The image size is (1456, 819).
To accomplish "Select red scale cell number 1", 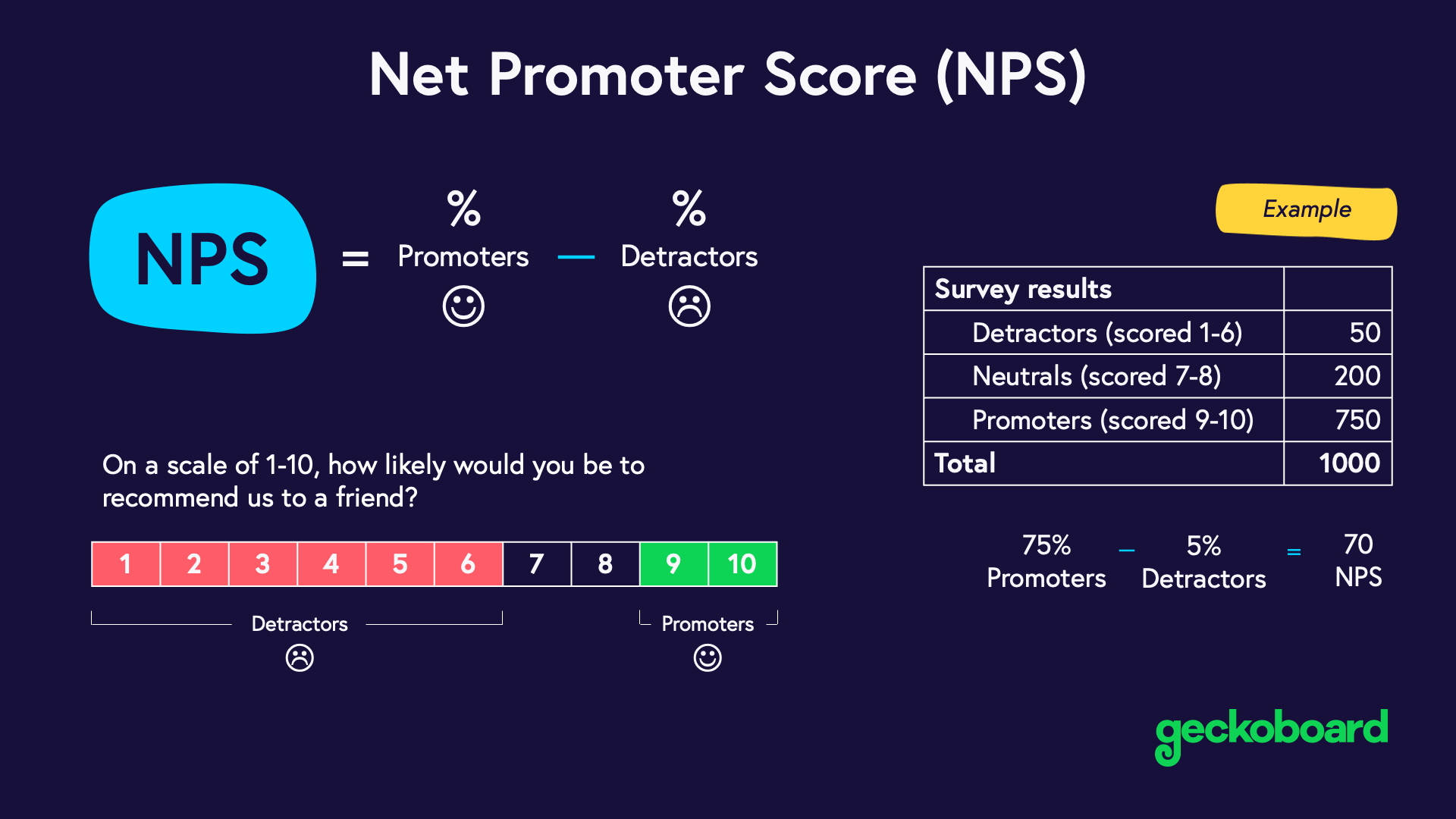I will coord(126,564).
